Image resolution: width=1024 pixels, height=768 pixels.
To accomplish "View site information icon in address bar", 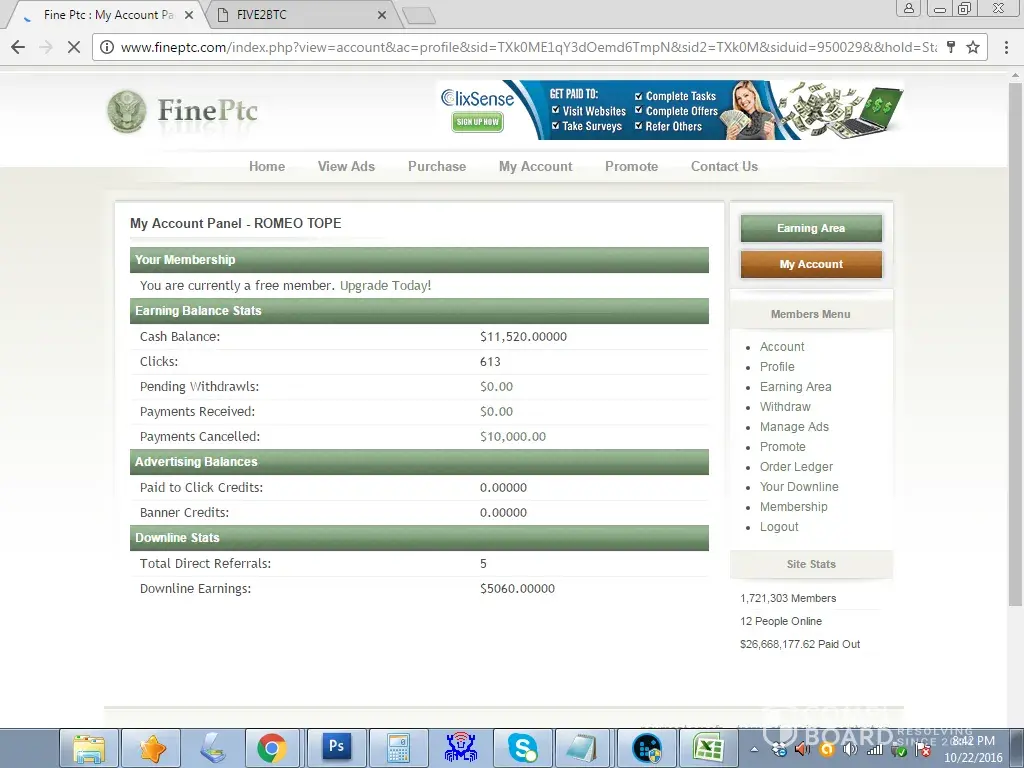I will [x=106, y=47].
